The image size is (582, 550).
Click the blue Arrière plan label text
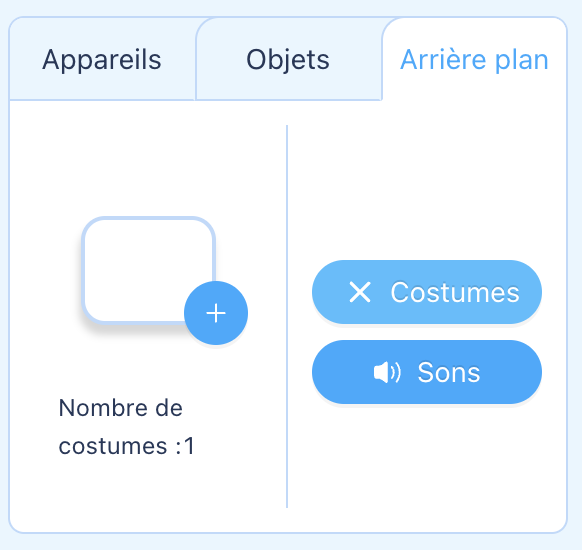coord(474,60)
